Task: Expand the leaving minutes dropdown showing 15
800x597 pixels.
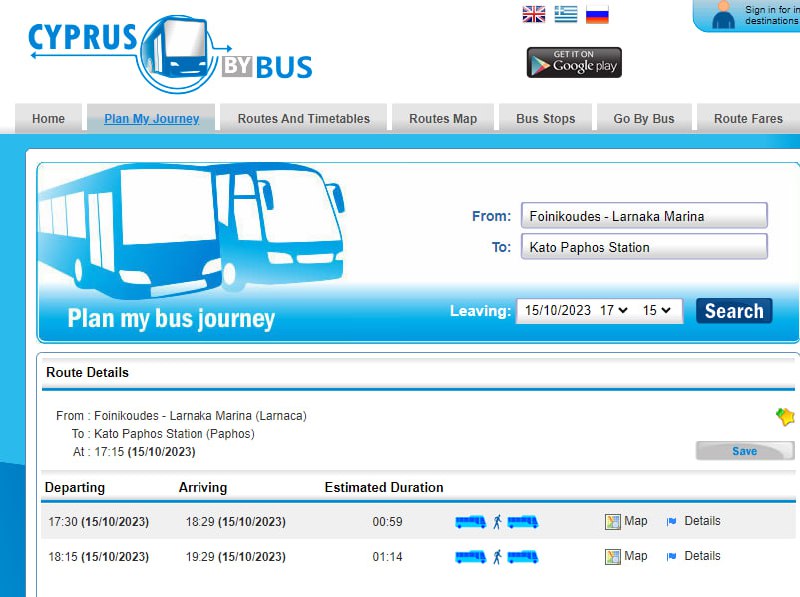Action: [x=657, y=311]
